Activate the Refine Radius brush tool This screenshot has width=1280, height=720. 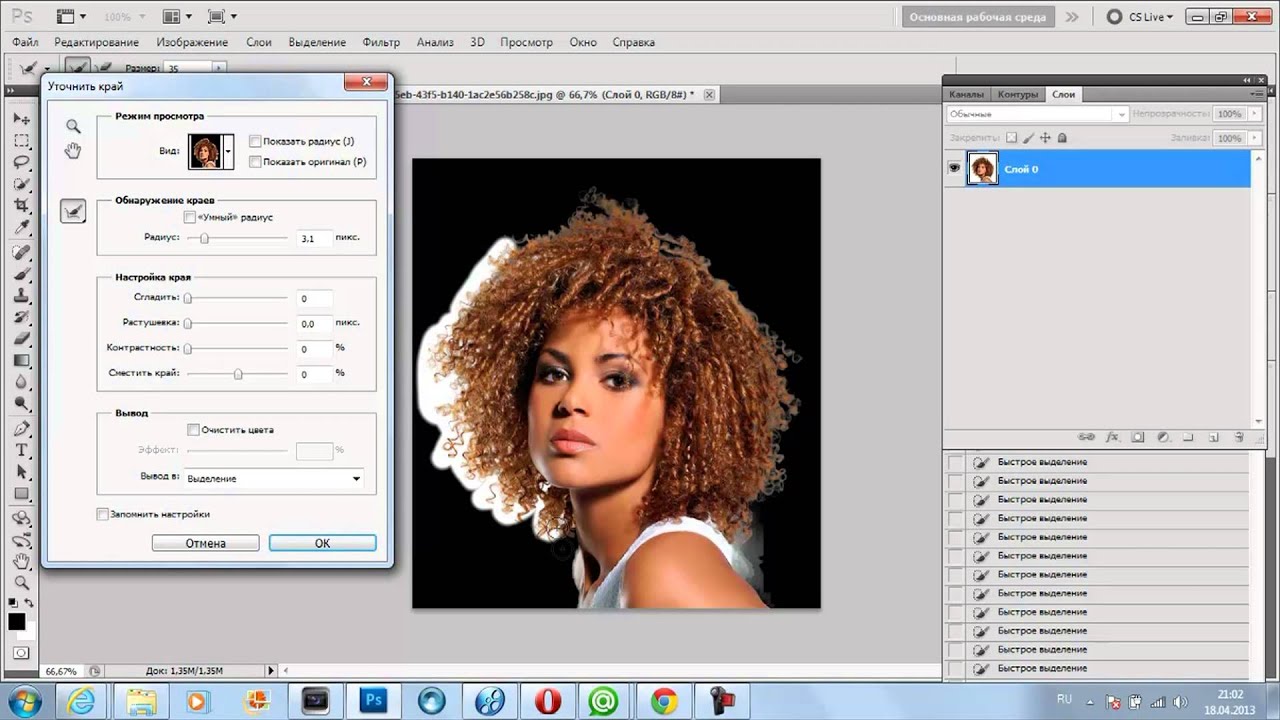pos(73,211)
